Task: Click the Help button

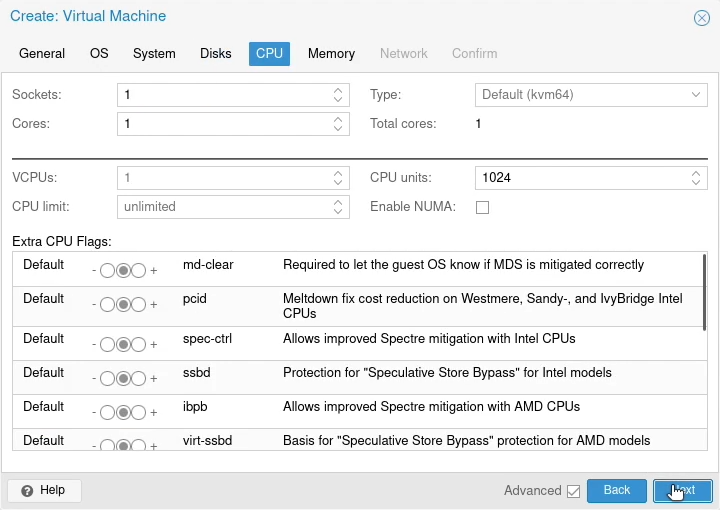Action: (44, 490)
